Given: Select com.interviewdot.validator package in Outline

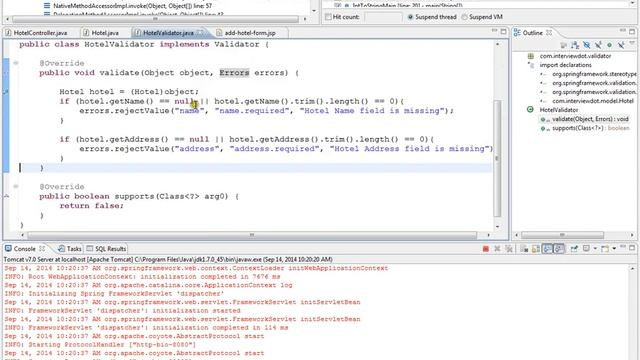Looking at the screenshot, I should pos(575,56).
